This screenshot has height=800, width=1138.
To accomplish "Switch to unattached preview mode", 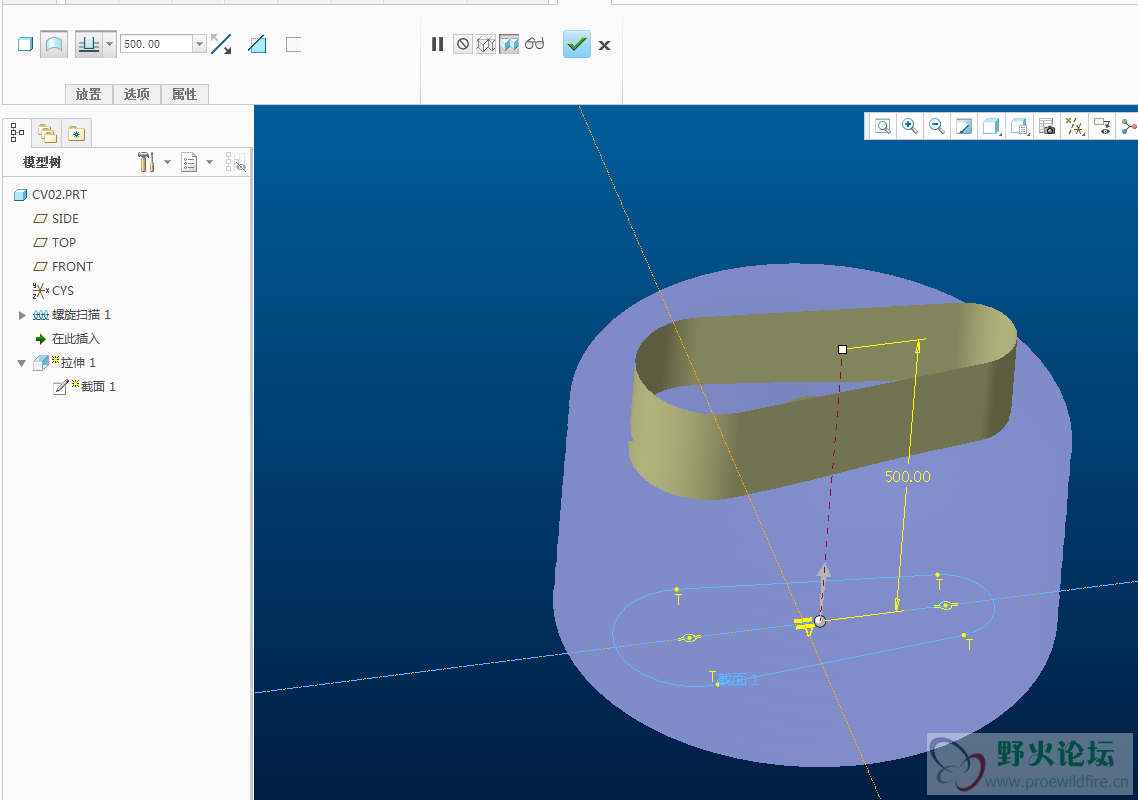I will click(x=486, y=44).
